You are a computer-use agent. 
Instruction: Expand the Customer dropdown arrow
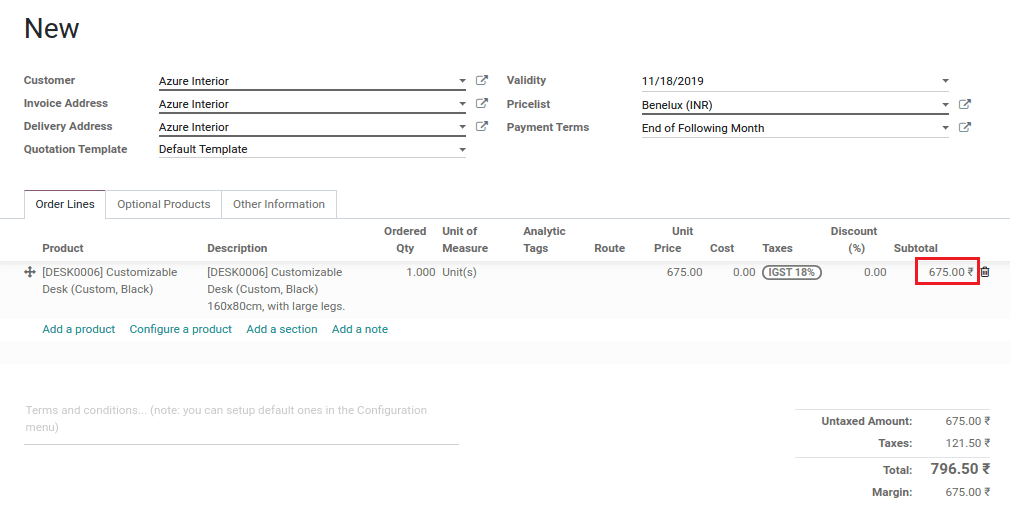tap(462, 81)
